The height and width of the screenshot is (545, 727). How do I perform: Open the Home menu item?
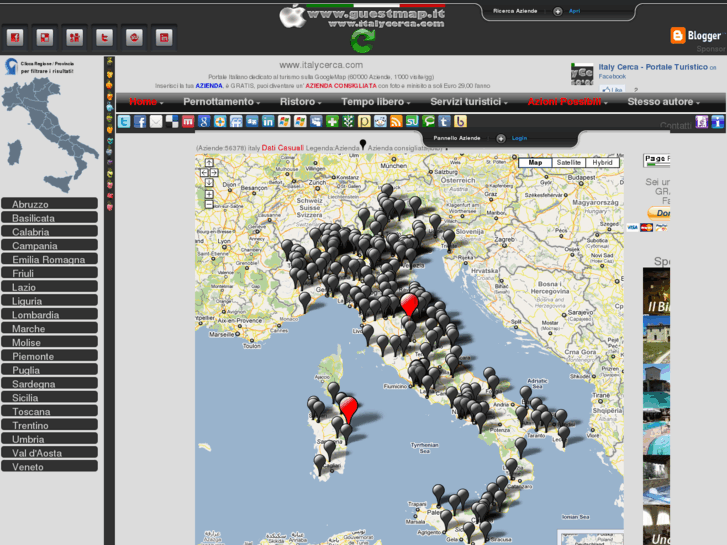pos(146,102)
